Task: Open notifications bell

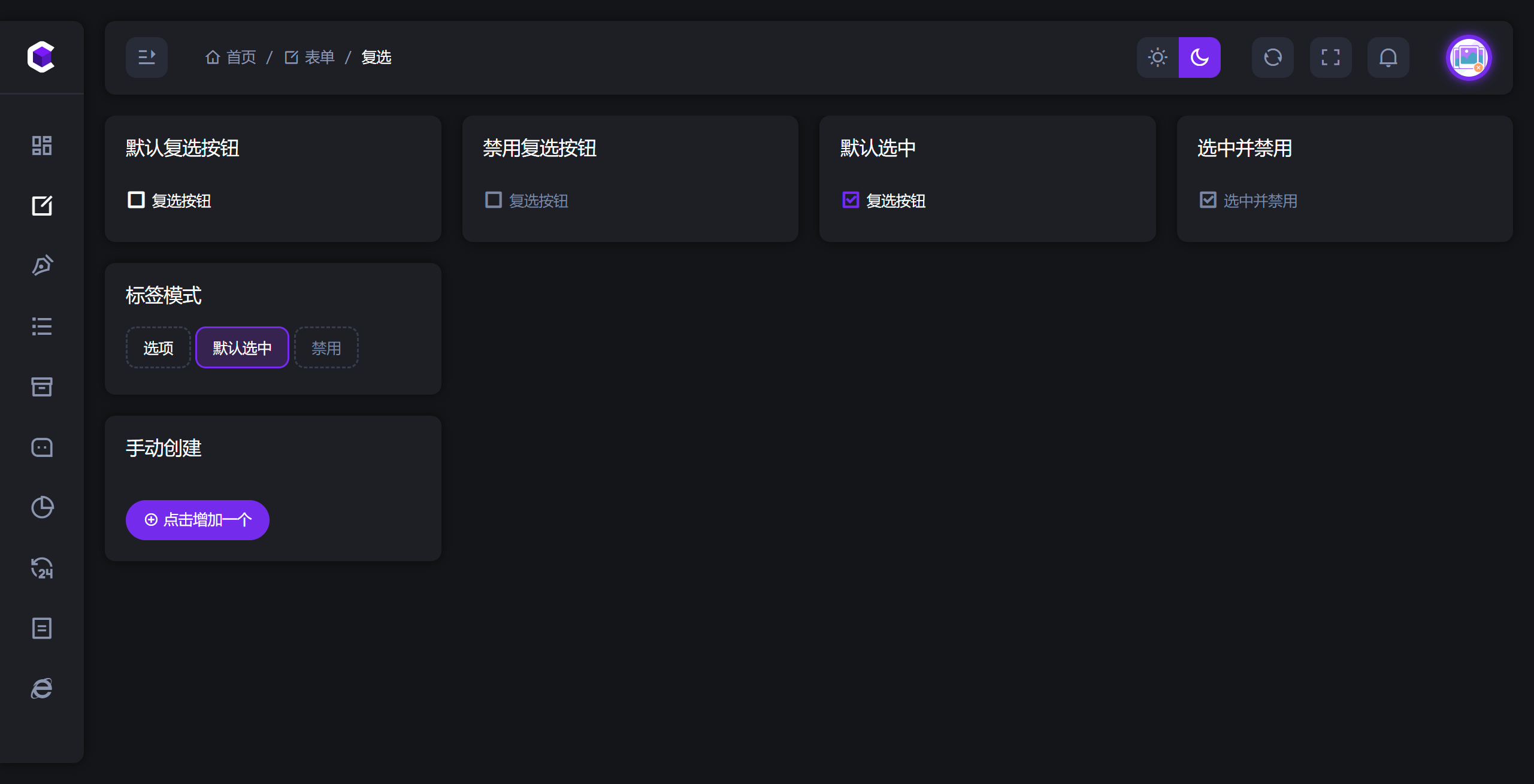Action: point(1388,57)
